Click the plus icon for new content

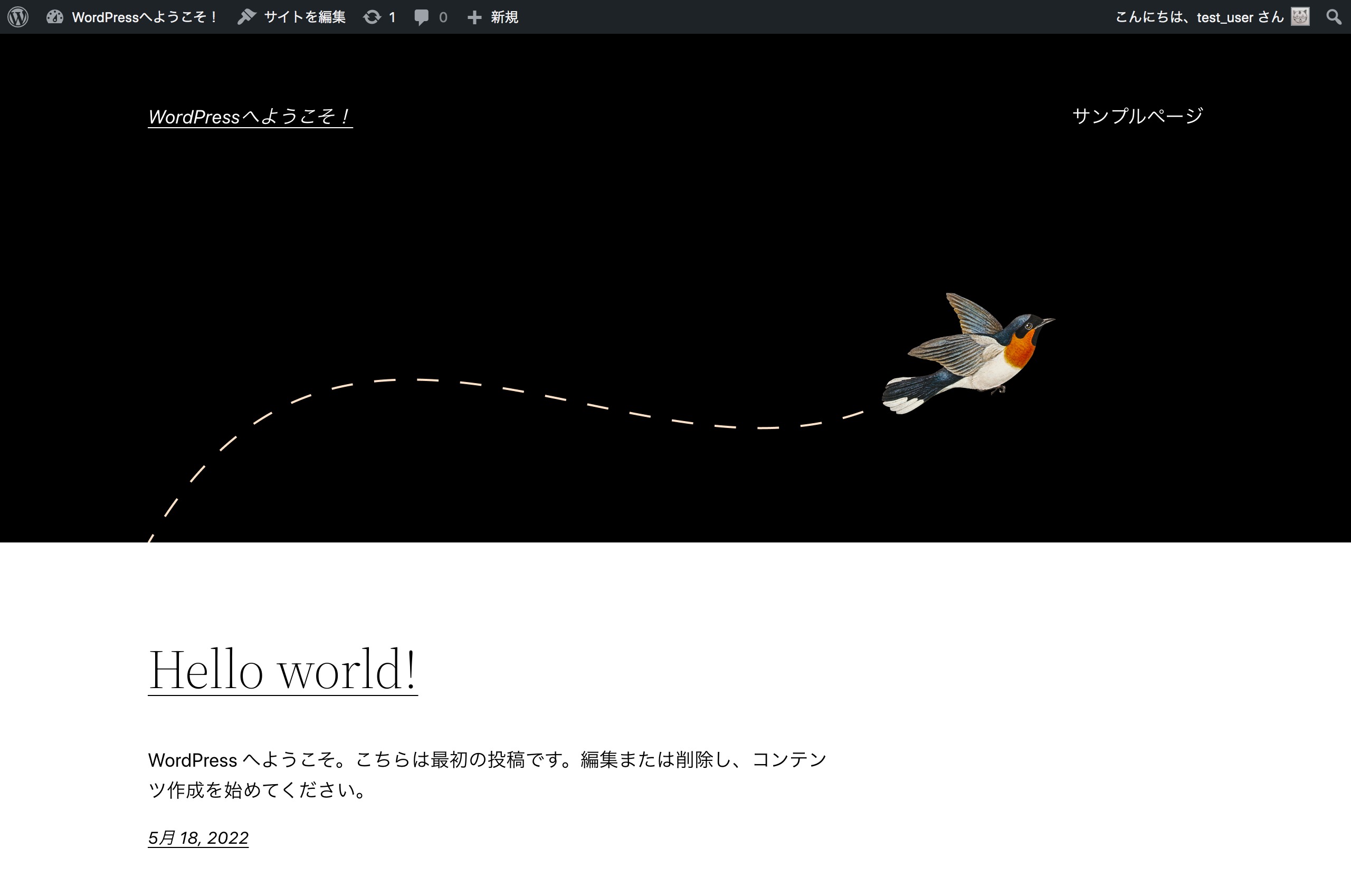(474, 17)
